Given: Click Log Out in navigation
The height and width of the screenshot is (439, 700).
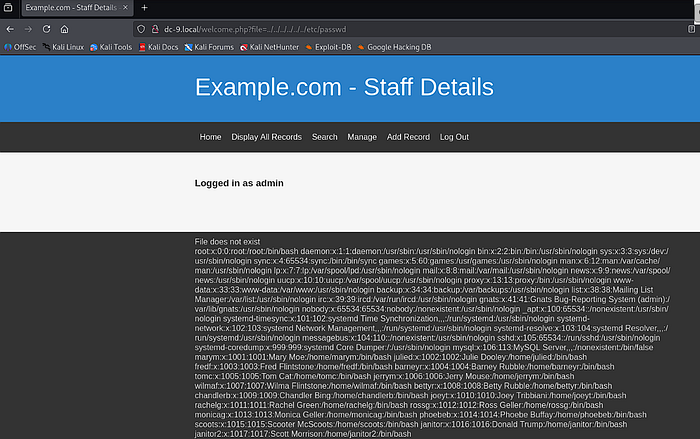Looking at the screenshot, I should point(454,137).
